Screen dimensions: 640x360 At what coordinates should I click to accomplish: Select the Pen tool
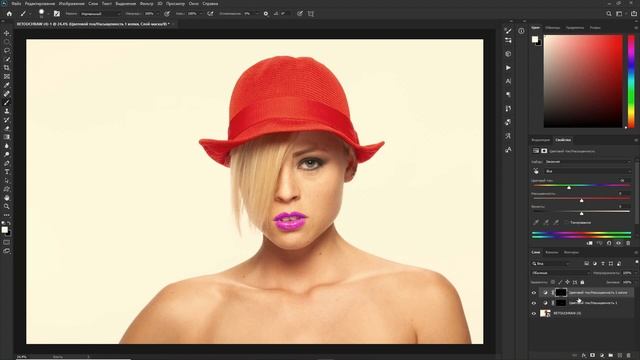pyautogui.click(x=7, y=163)
